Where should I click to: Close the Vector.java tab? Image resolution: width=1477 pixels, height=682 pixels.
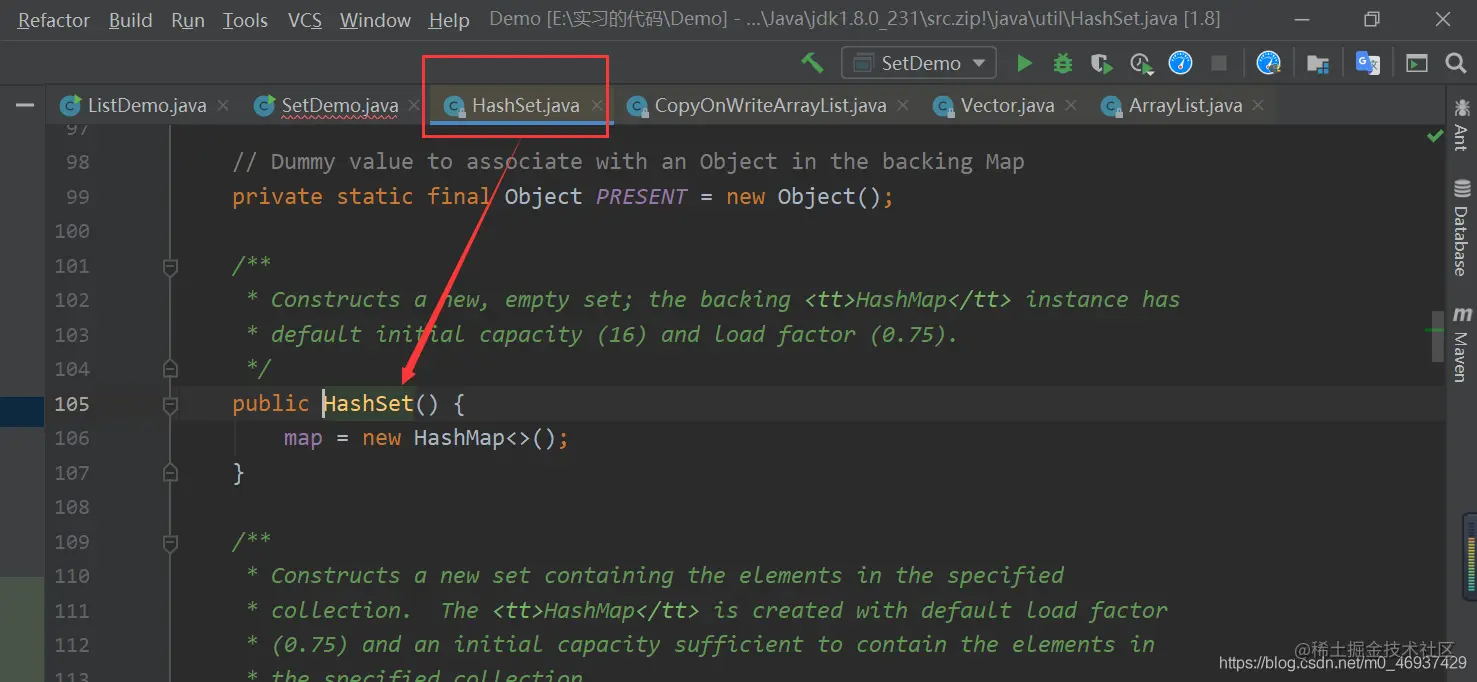pyautogui.click(x=1071, y=105)
